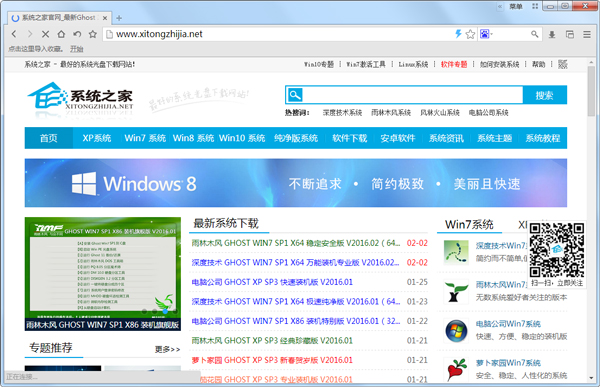Click the collapse arrow left of 菜单

(500, 6)
